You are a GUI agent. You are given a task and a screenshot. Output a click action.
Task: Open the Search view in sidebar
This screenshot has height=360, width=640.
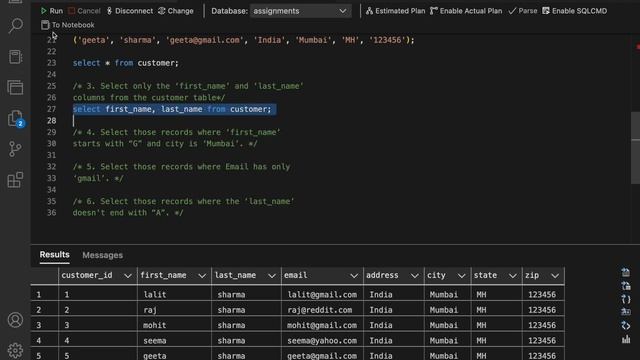point(15,25)
